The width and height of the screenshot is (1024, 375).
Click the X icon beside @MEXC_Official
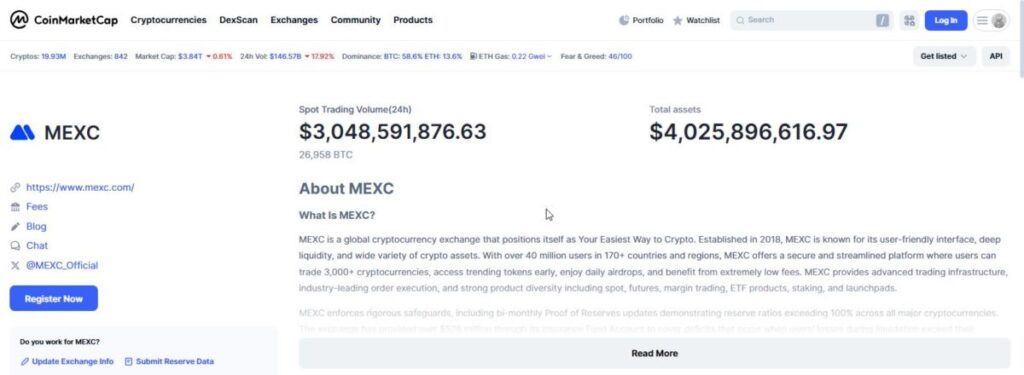click(x=15, y=265)
